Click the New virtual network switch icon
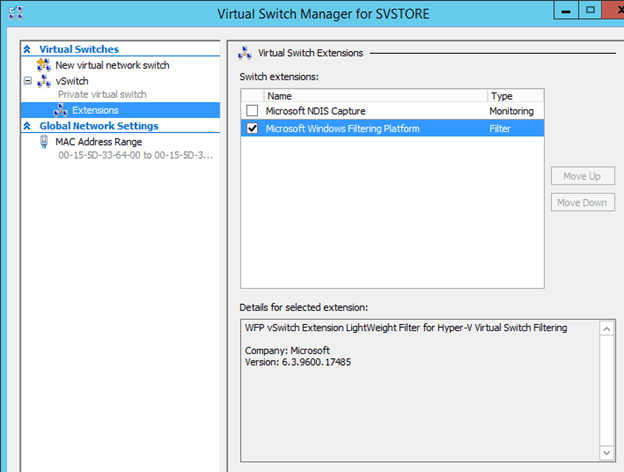624x472 pixels. tap(44, 65)
